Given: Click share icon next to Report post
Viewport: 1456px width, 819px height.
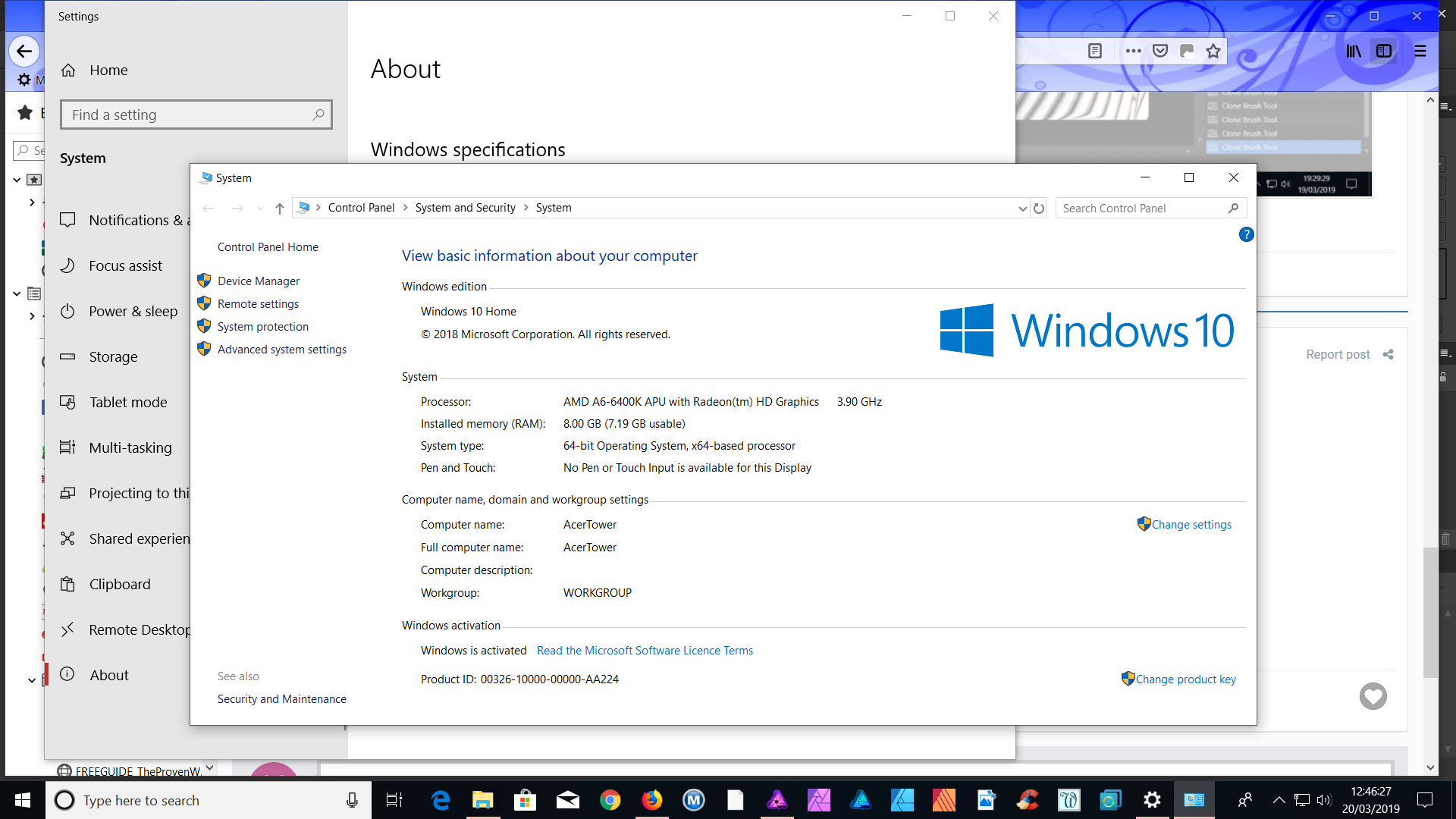Looking at the screenshot, I should [x=1388, y=354].
